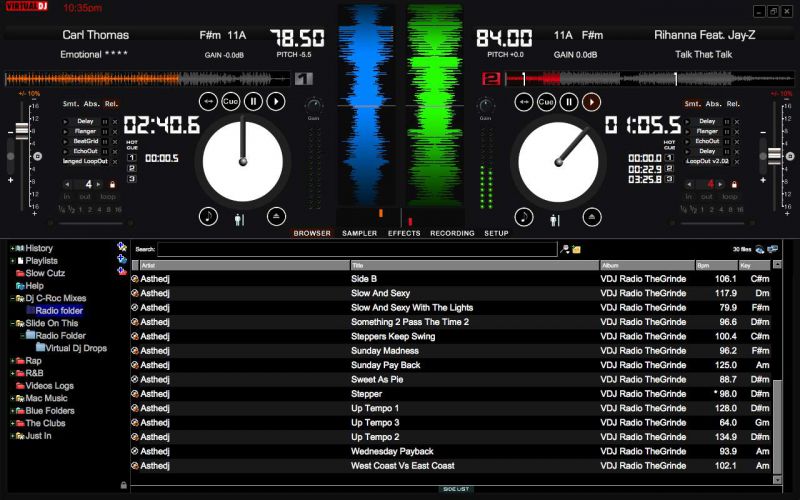800x500 pixels.
Task: Click the person-and-bar icon below deck 2 jog wheel
Action: pyautogui.click(x=555, y=220)
